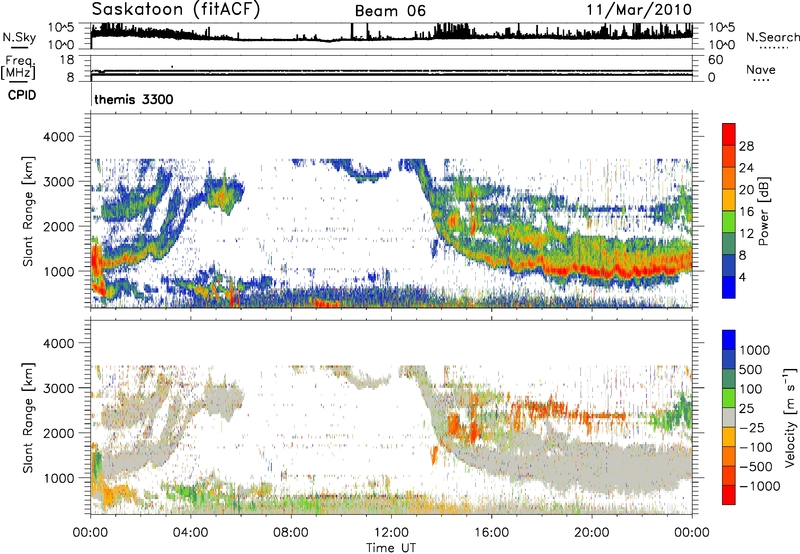Click the 'Nave' legend label
This screenshot has height=554, width=800.
pyautogui.click(x=761, y=69)
